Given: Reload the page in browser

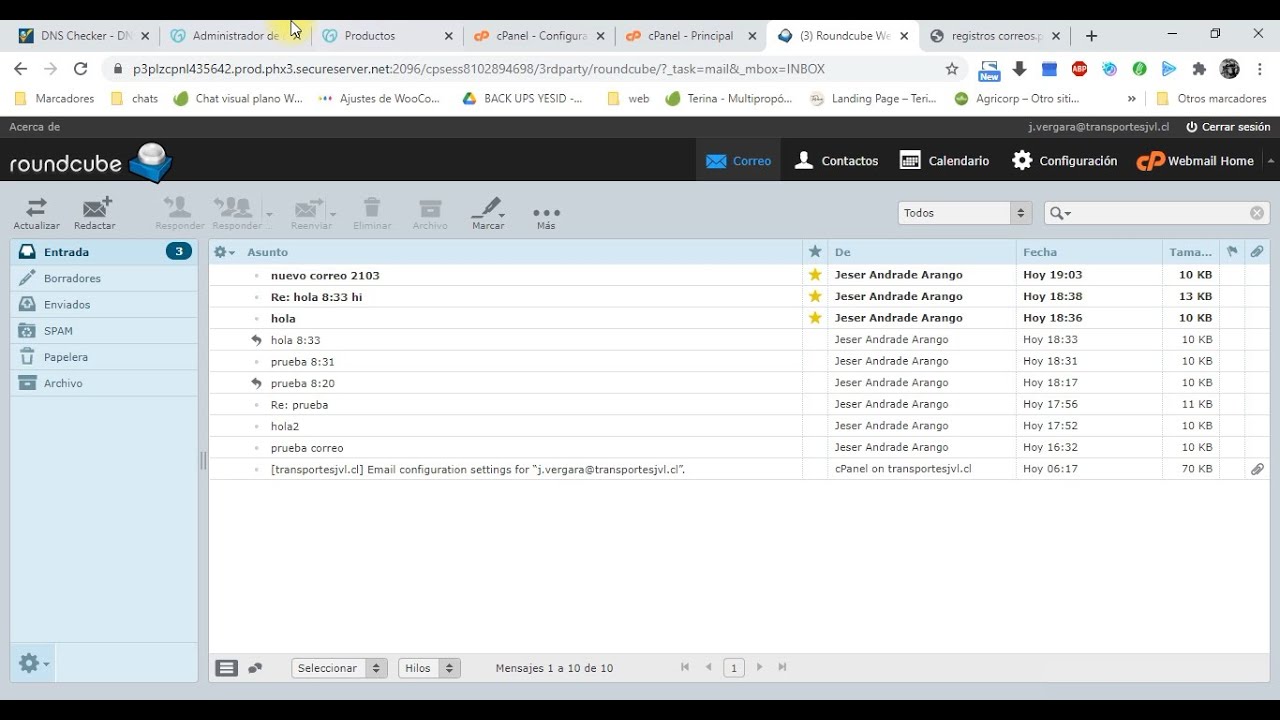Looking at the screenshot, I should [x=81, y=69].
